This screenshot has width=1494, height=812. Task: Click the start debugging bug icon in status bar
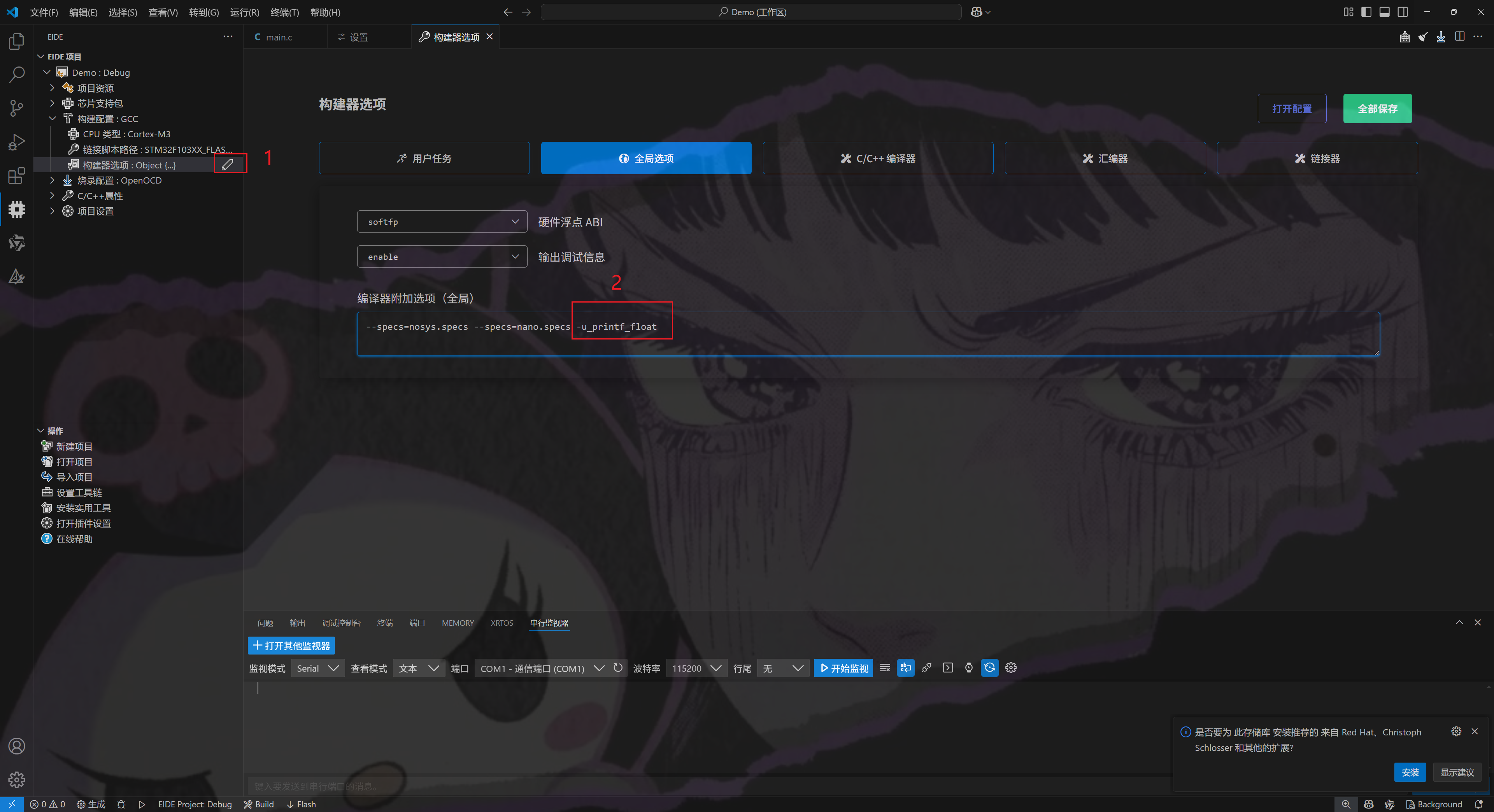pyautogui.click(x=121, y=805)
